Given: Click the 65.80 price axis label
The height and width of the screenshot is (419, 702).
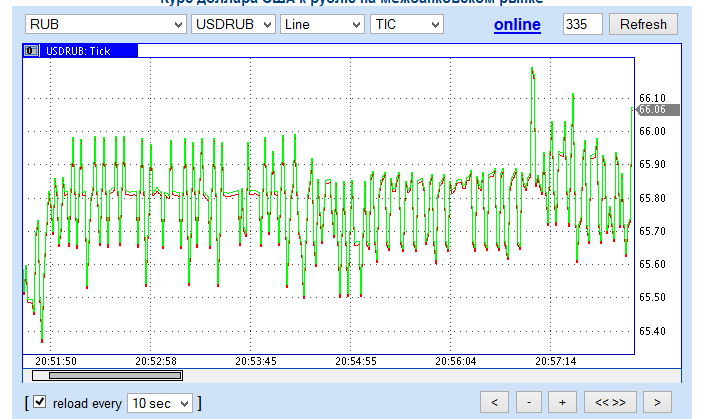Looking at the screenshot, I should (652, 198).
